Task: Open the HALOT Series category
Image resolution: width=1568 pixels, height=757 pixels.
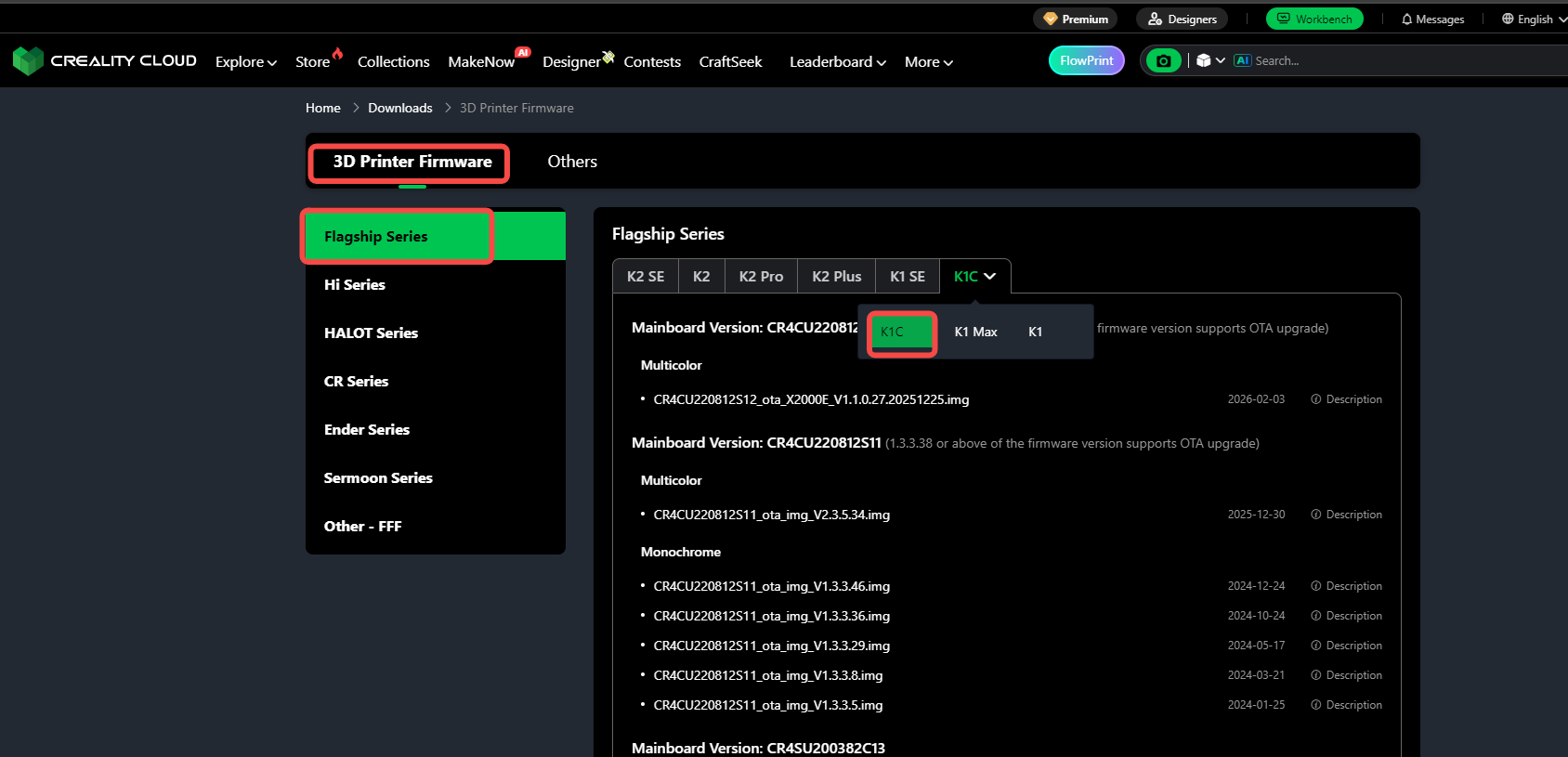Action: 371,333
